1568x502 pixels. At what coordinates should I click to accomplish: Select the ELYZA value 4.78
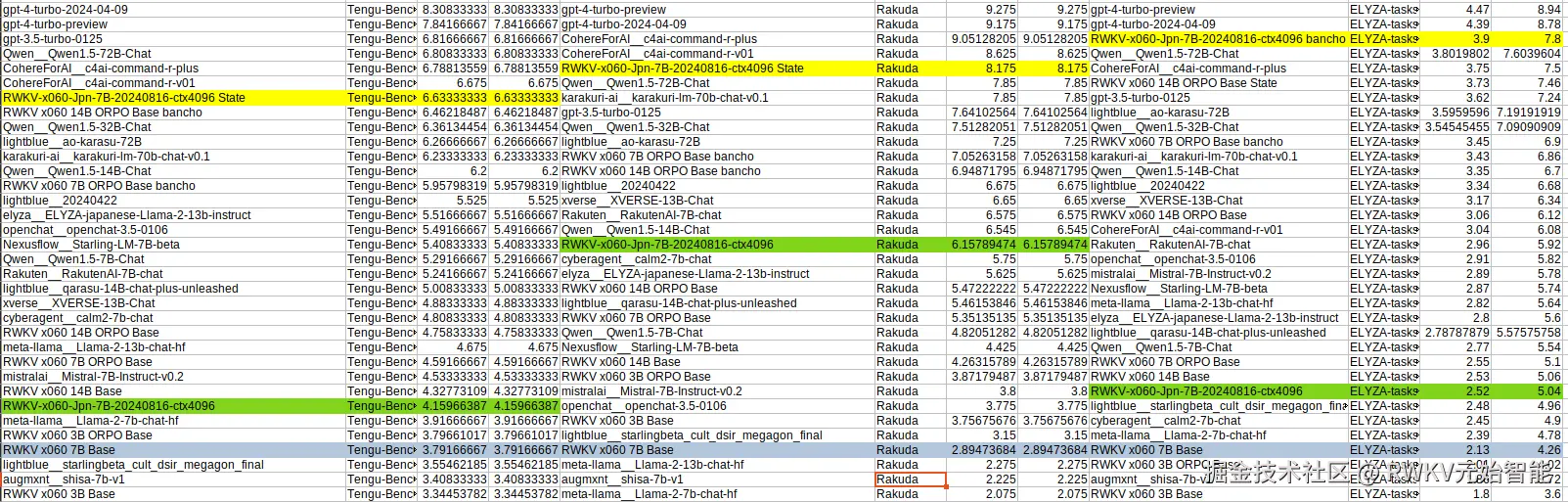[x=1527, y=435]
